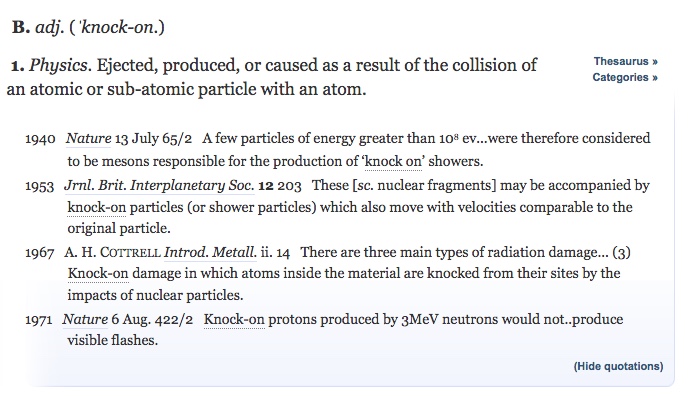Open the Thesaurus link
Viewport: 696px width, 408px height.
pos(625,61)
